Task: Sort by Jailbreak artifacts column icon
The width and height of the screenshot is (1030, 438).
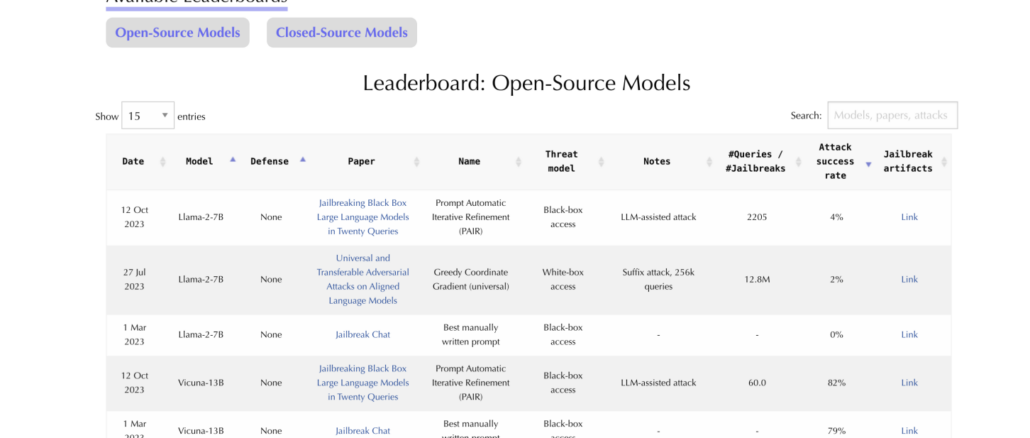Action: pyautogui.click(x=944, y=162)
